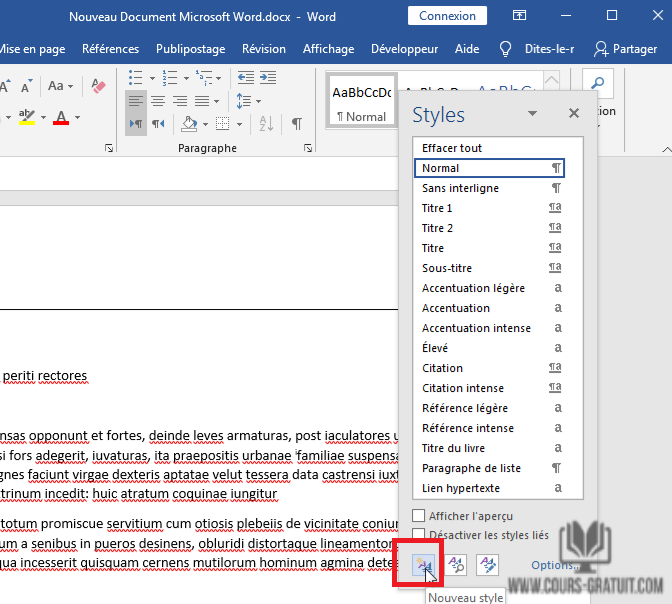Image resolution: width=672 pixels, height=604 pixels.
Task: Decrease the paragraph indent
Action: point(246,78)
